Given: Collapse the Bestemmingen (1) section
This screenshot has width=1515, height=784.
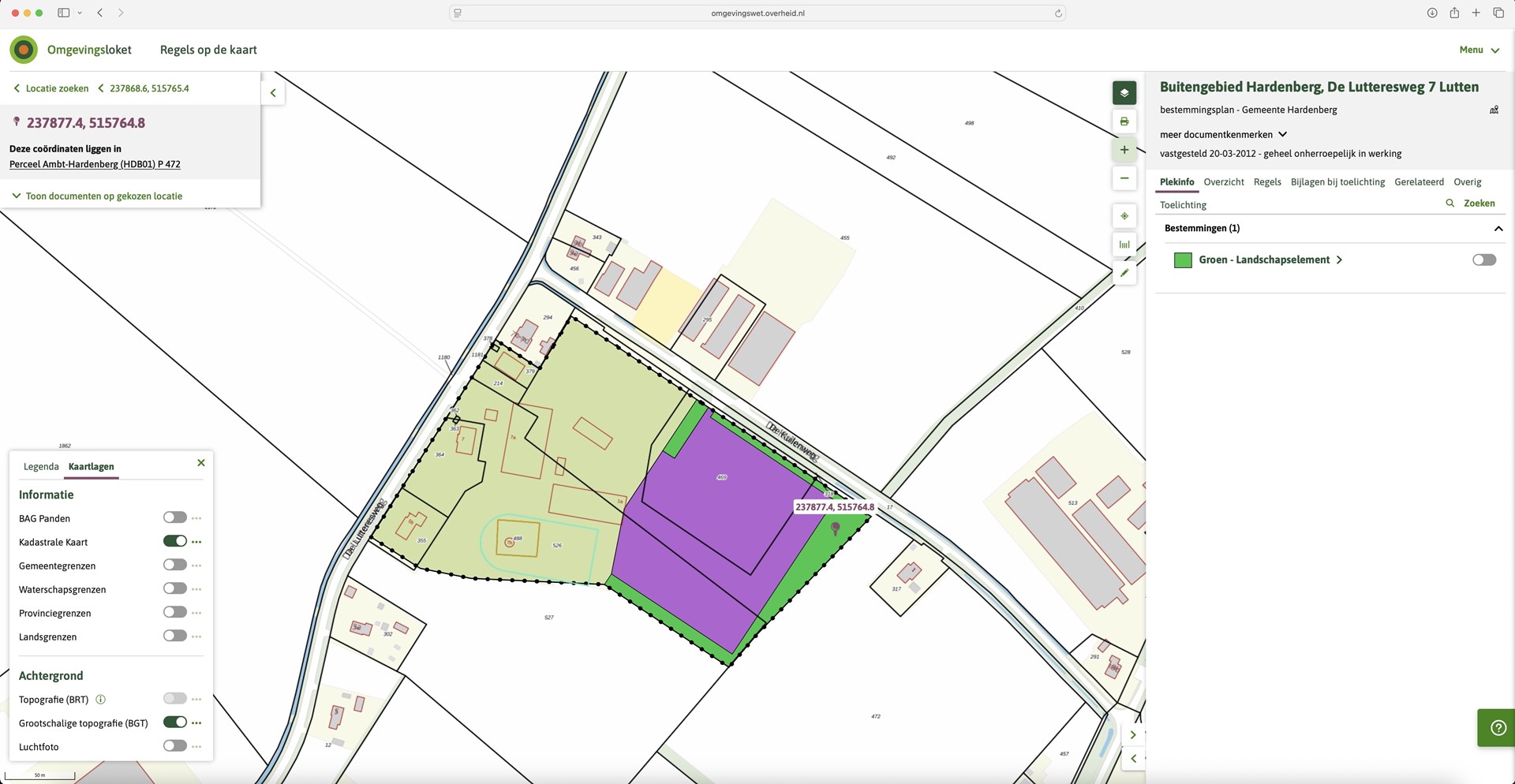Looking at the screenshot, I should pos(1498,229).
